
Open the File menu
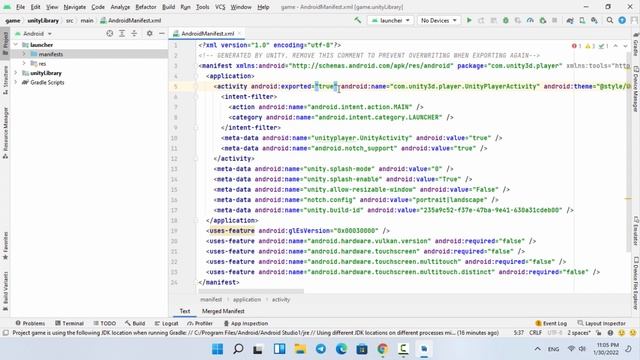[20, 7]
